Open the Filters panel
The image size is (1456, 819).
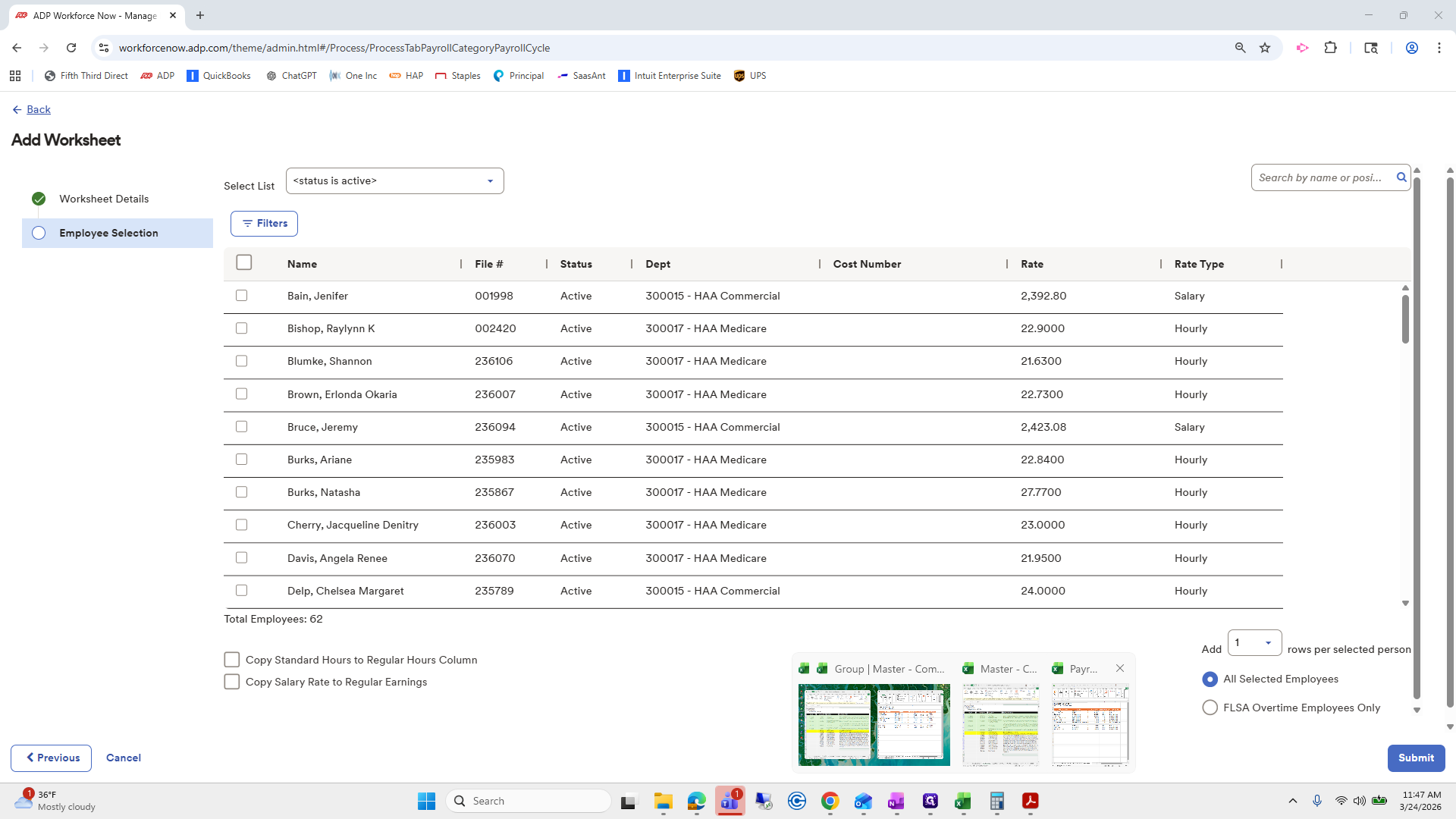pyautogui.click(x=264, y=224)
